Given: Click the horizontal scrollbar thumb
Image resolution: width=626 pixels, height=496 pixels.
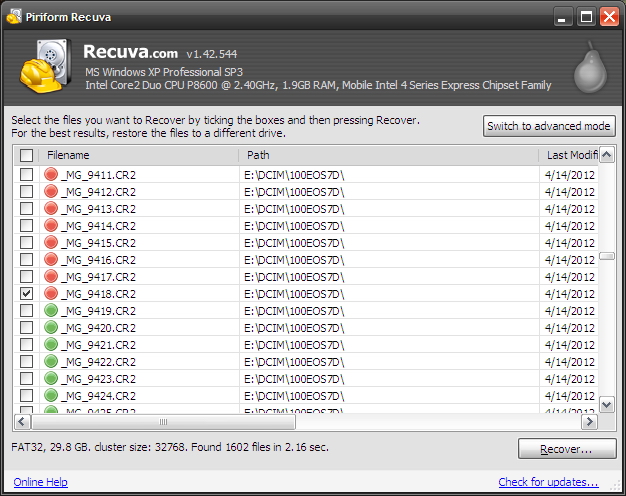Looking at the screenshot, I should tap(163, 422).
